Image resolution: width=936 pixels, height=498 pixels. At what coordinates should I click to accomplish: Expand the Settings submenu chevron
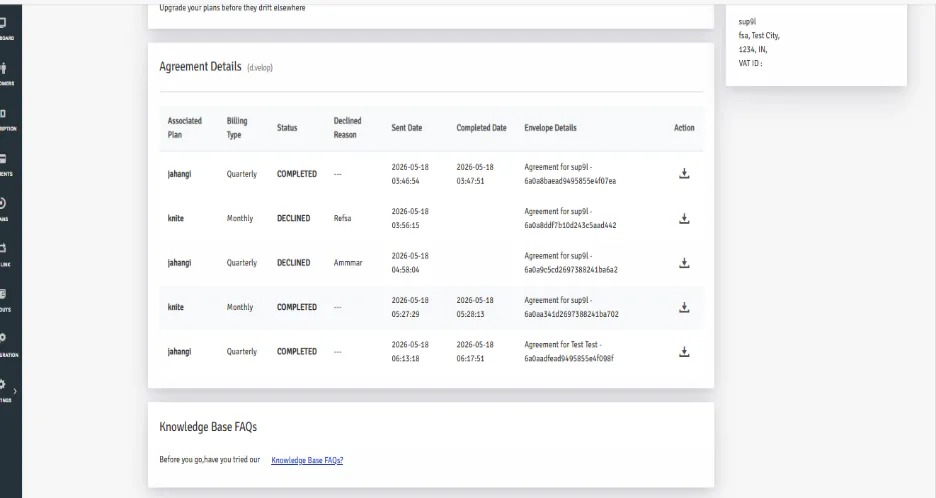15,391
